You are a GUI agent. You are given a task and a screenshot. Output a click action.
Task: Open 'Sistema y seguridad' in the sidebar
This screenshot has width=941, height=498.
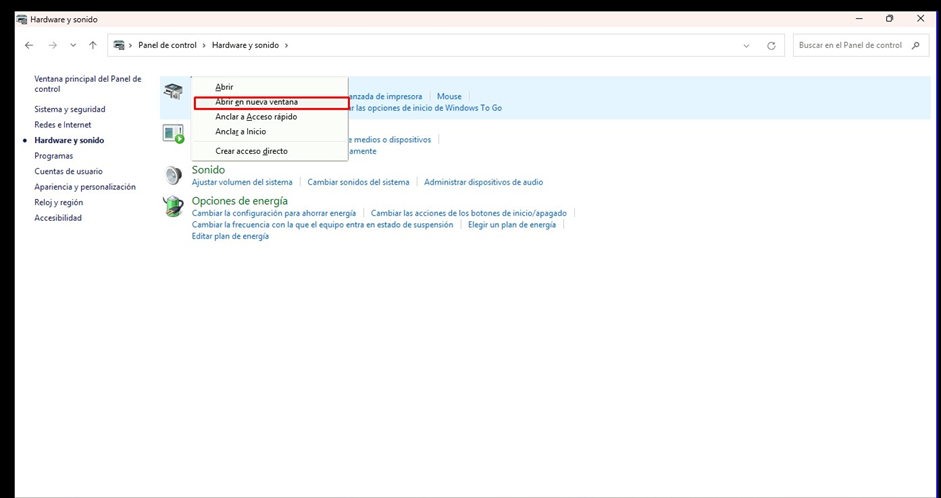click(70, 109)
